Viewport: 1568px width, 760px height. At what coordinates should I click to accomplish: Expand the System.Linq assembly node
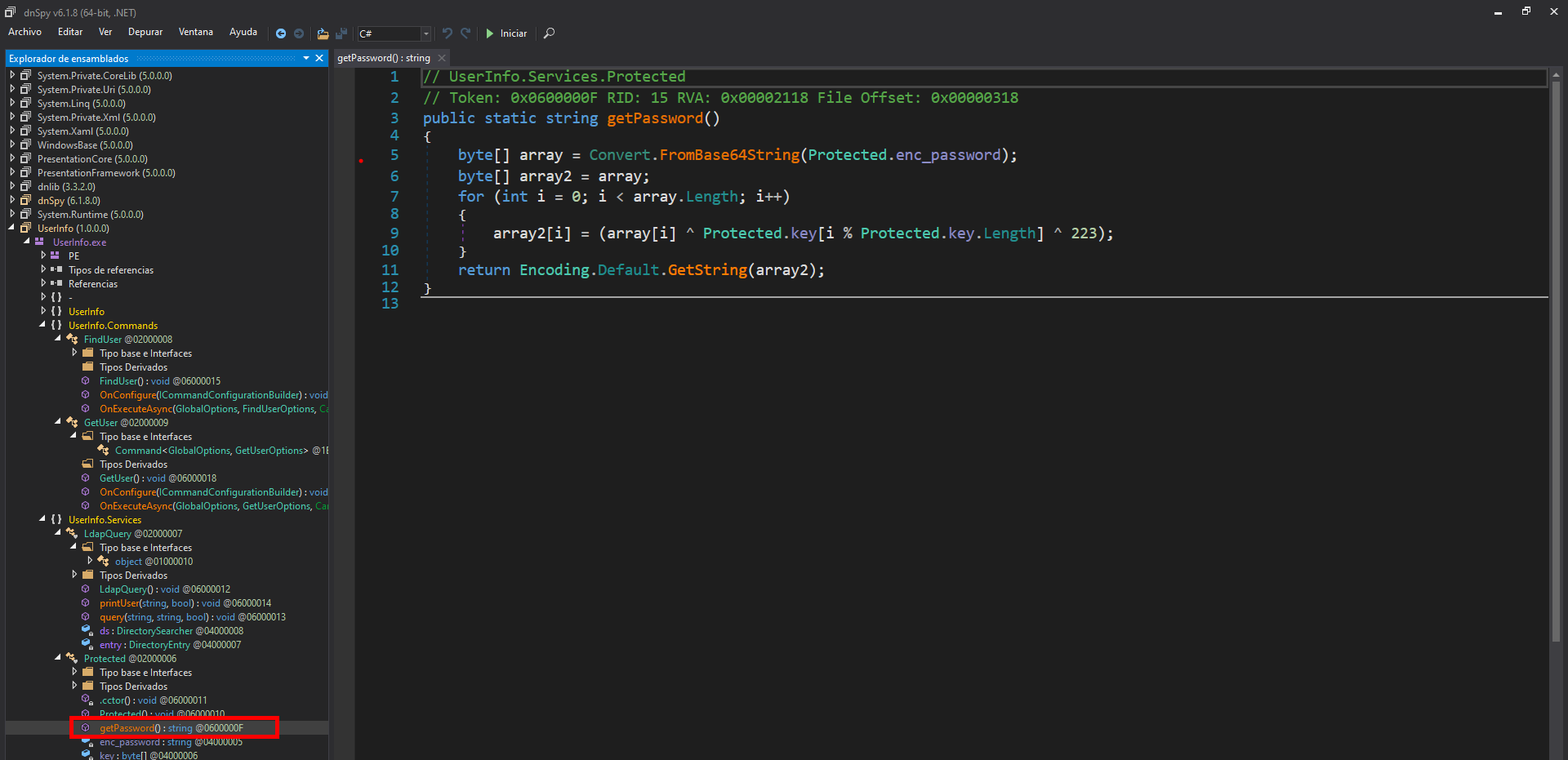[12, 104]
